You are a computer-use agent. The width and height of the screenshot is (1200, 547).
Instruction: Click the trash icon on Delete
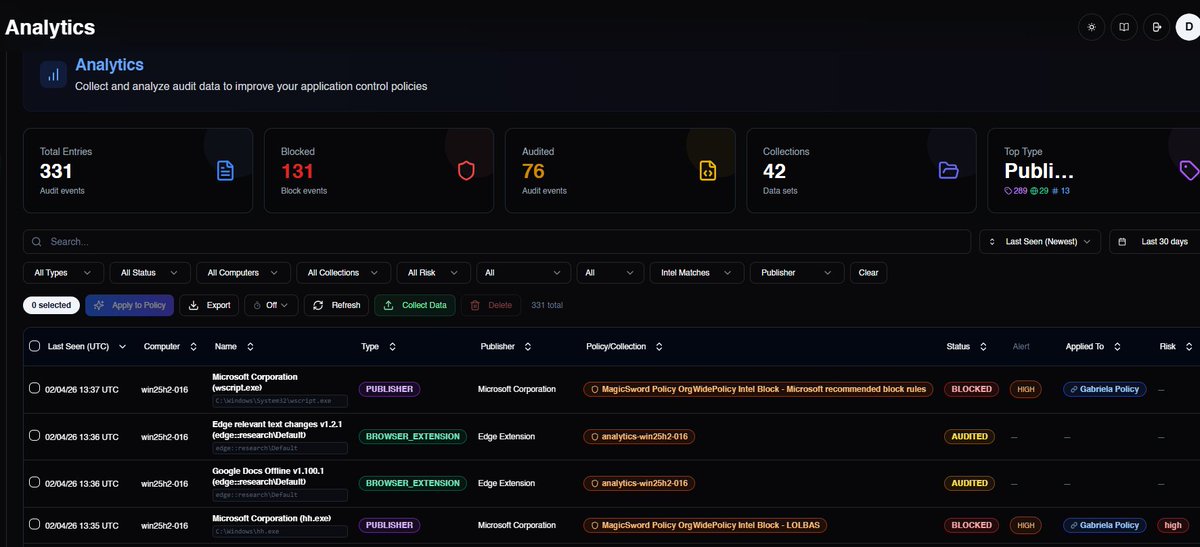tap(475, 305)
